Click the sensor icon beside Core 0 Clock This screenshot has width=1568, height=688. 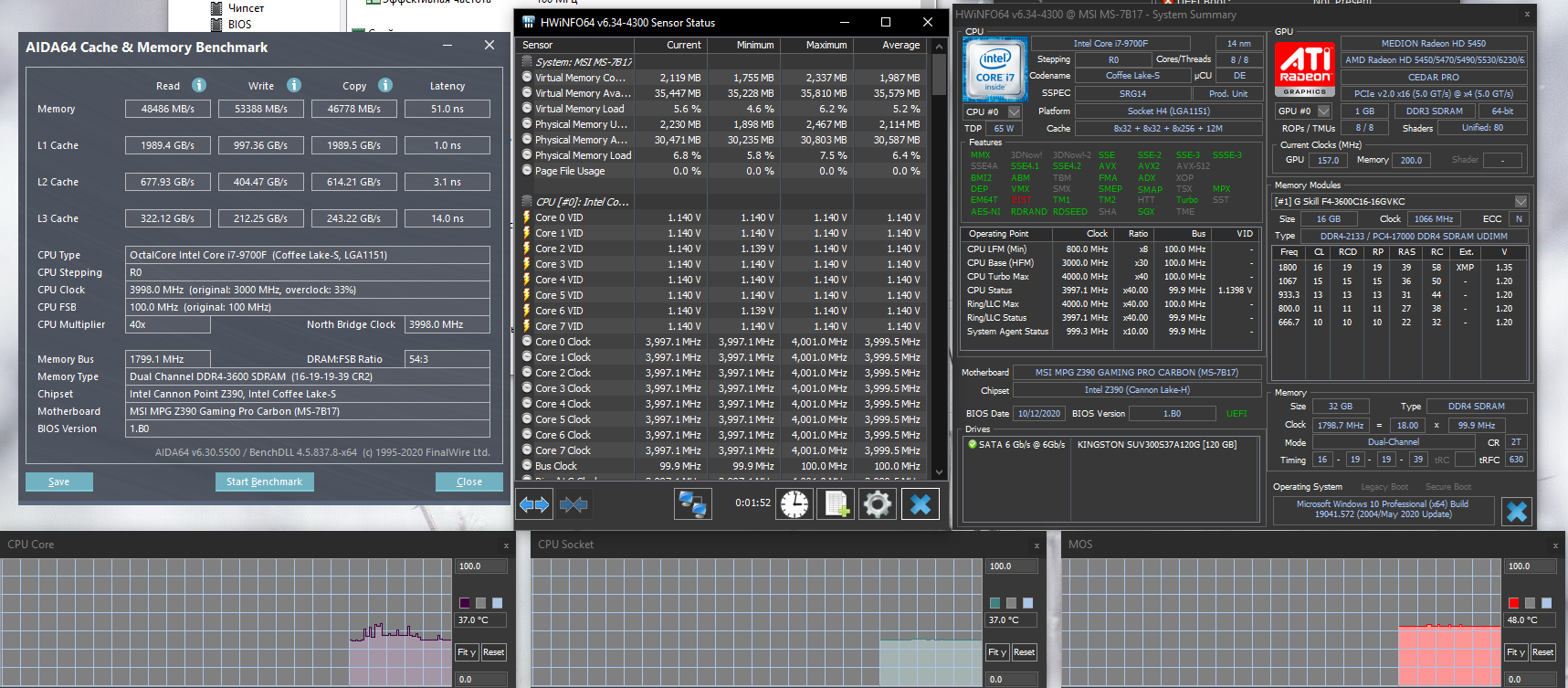527,342
